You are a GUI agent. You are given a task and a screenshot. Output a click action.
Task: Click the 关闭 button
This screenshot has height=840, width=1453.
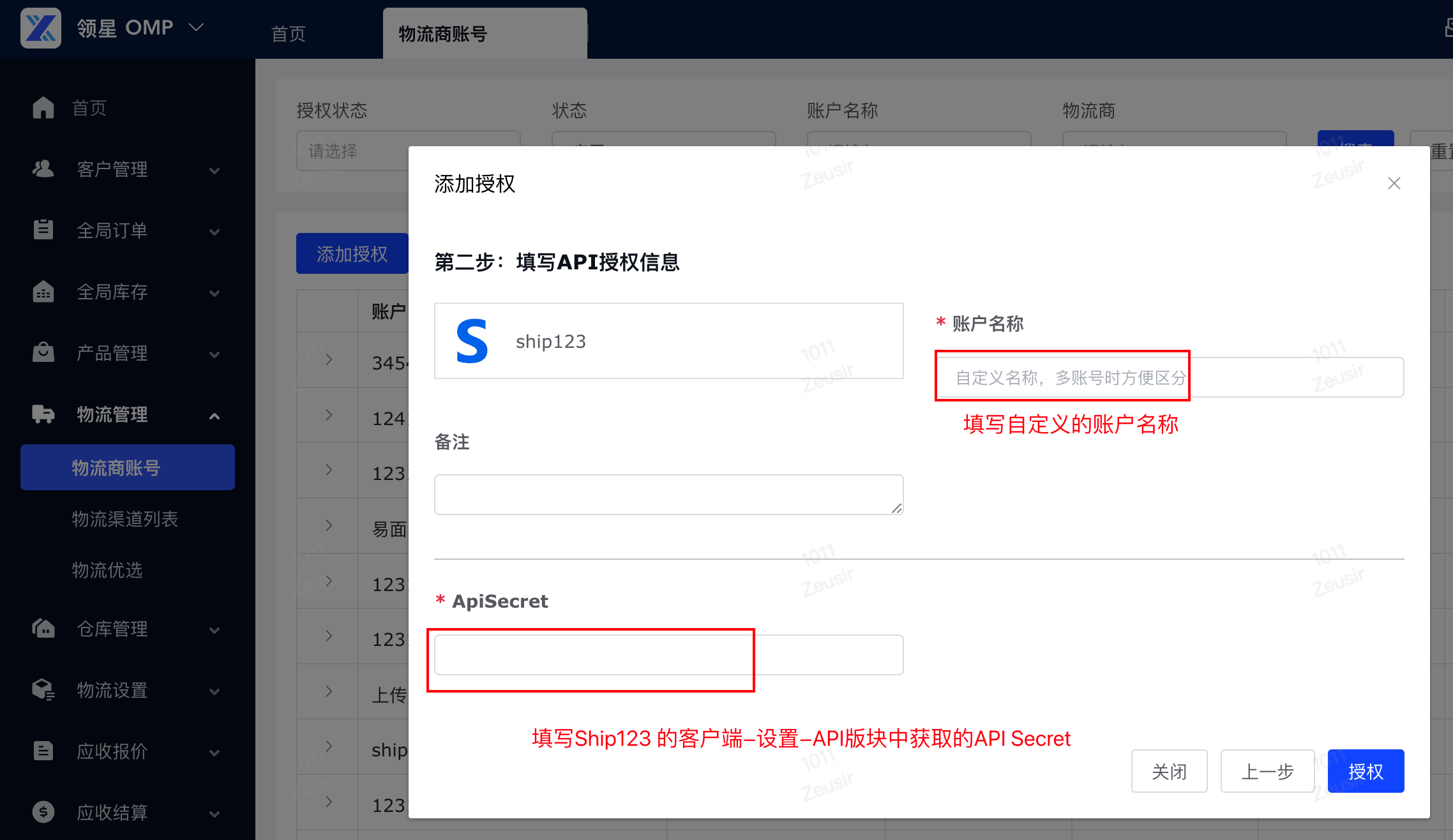coord(1170,771)
